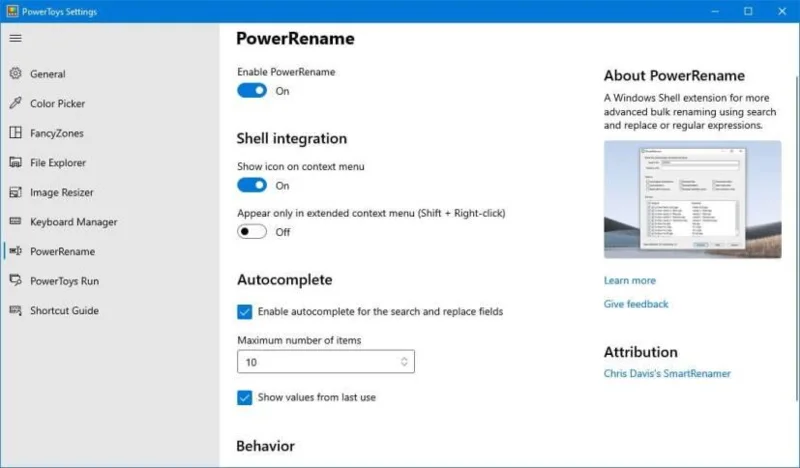The width and height of the screenshot is (800, 468).
Task: Click the PowerToys Run icon
Action: (15, 281)
